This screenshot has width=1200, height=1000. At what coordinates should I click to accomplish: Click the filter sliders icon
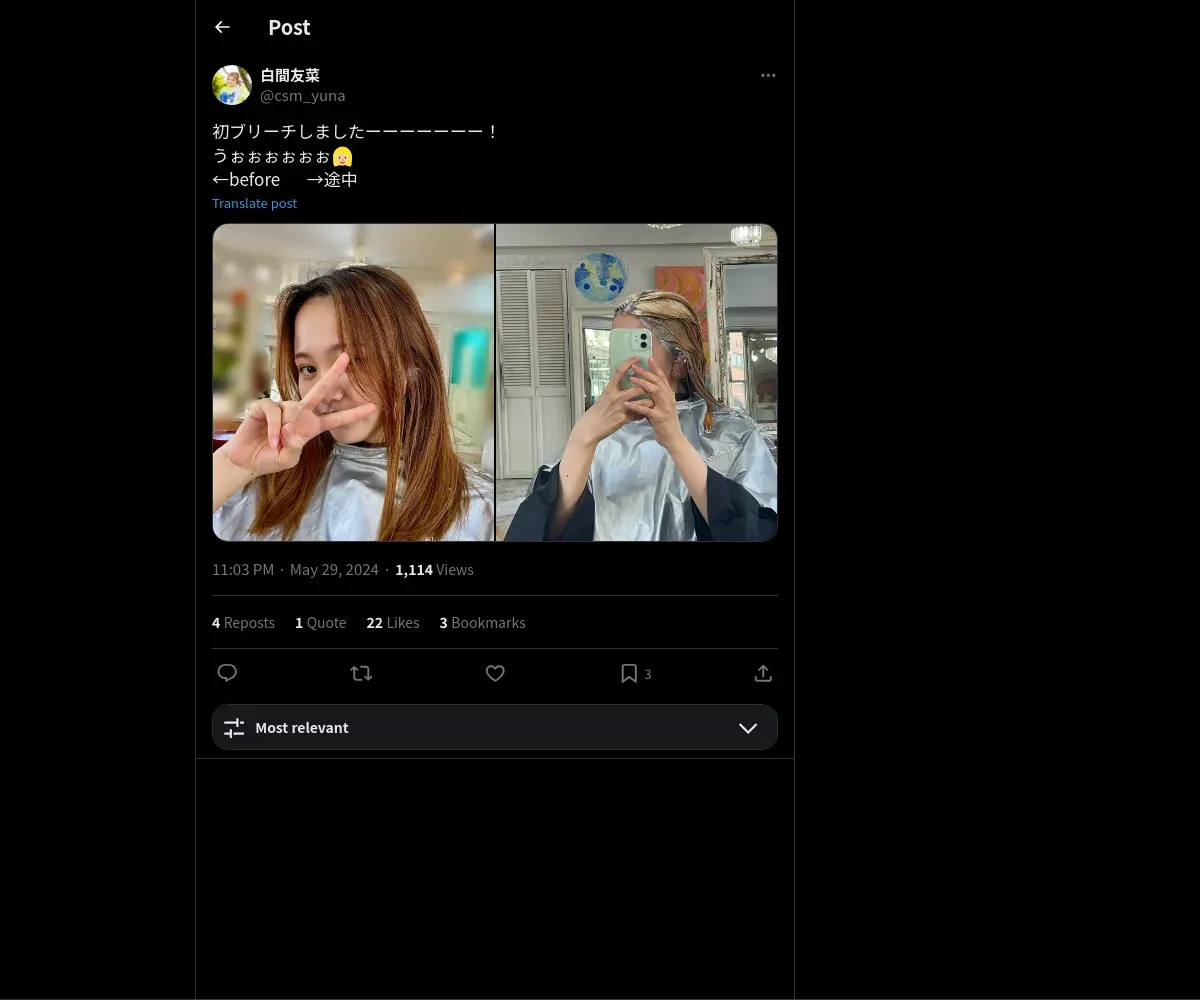coord(234,728)
